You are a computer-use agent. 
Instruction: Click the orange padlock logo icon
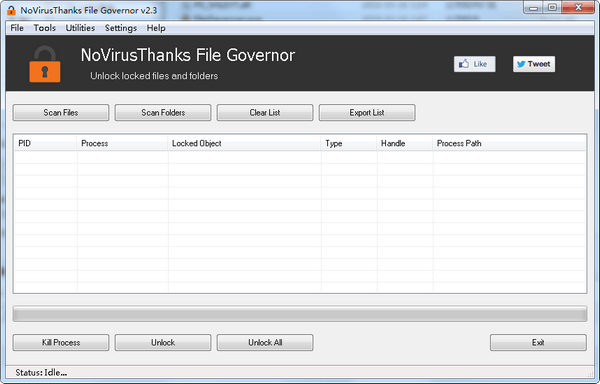pos(45,64)
